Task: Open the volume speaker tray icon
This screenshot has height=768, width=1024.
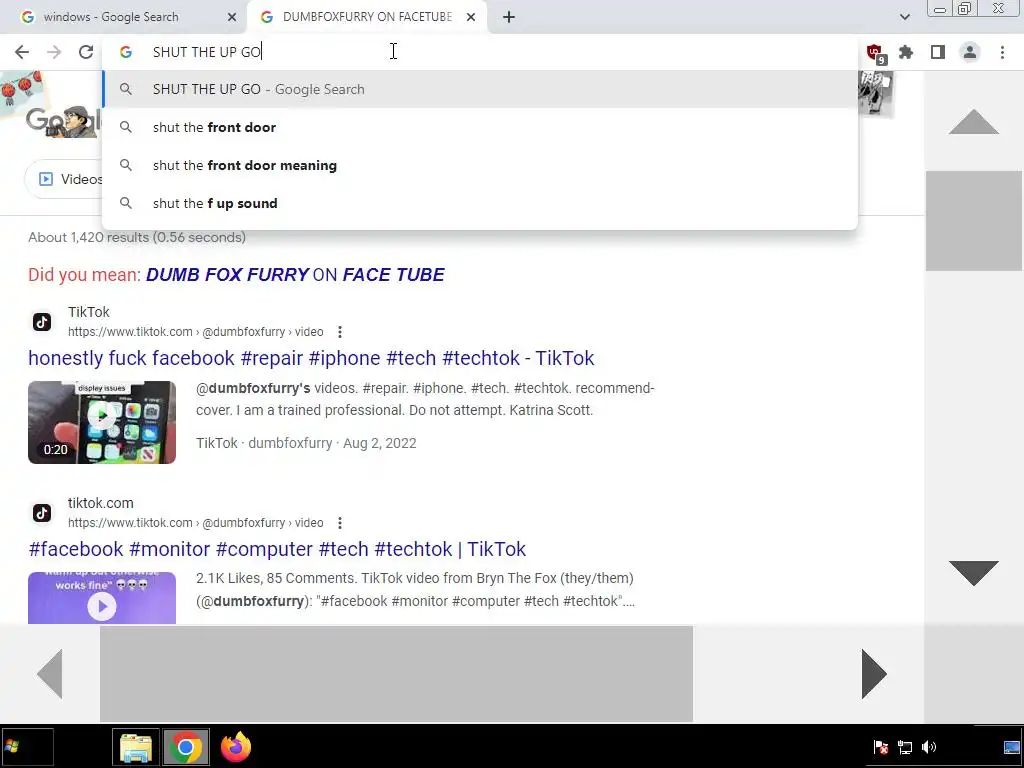Action: pyautogui.click(x=929, y=747)
